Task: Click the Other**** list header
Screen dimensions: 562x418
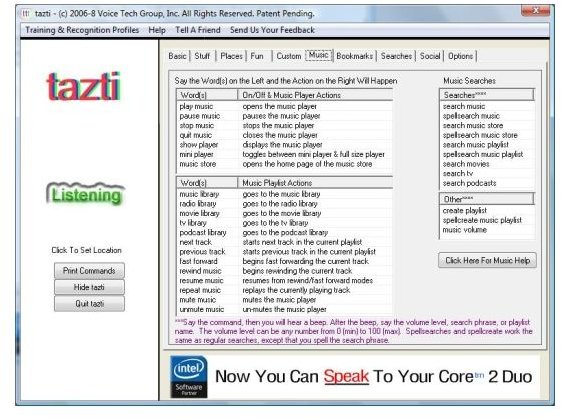Action: pyautogui.click(x=487, y=199)
